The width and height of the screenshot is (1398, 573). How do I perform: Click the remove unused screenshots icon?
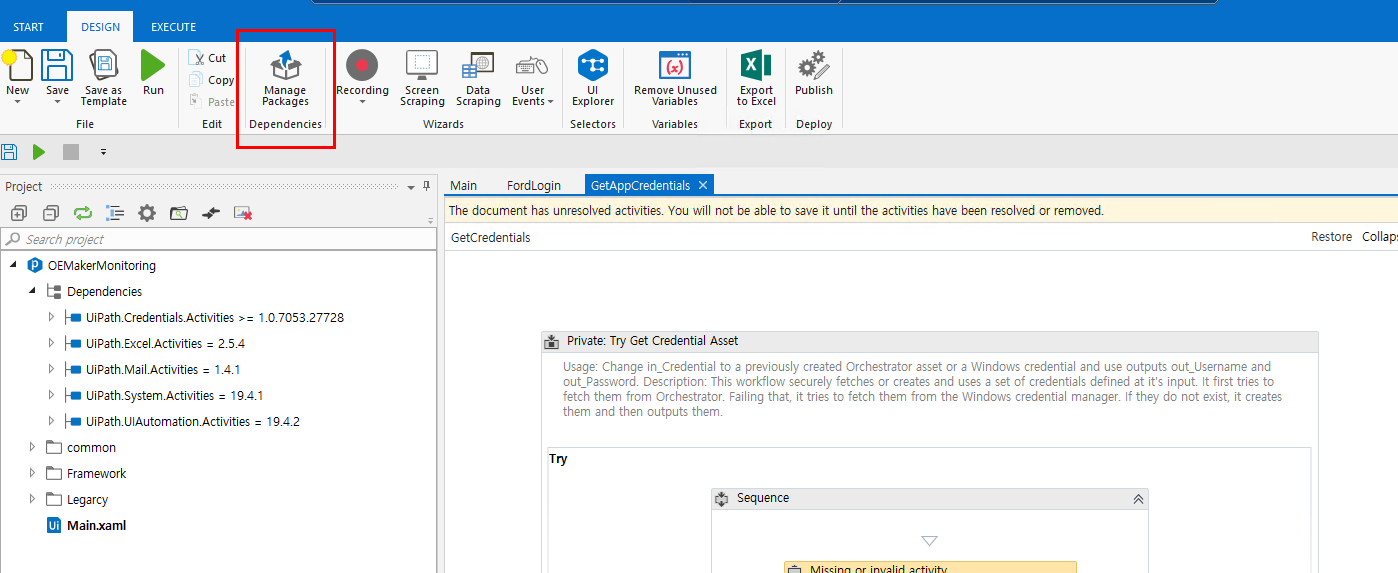242,213
